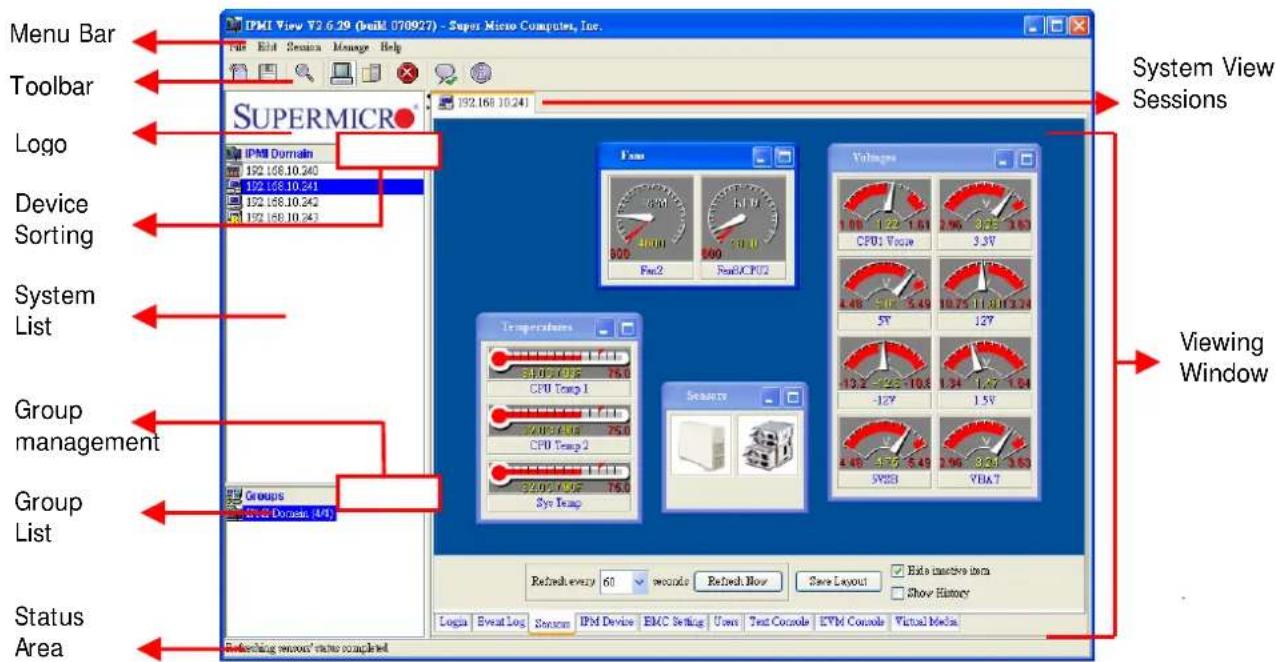Click the VBAT voltage gauge
The width and height of the screenshot is (1276, 662).
(x=986, y=444)
